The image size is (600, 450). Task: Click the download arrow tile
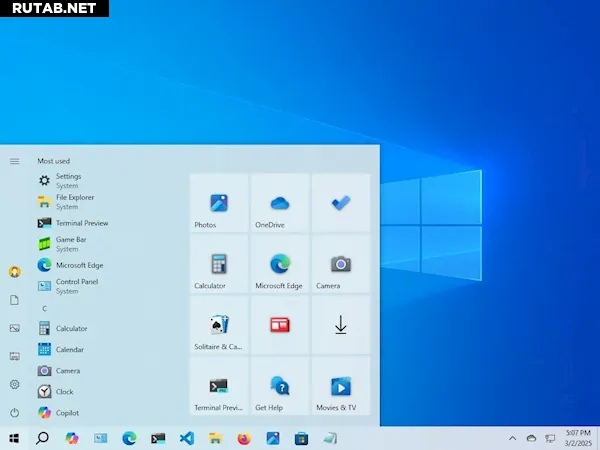pos(341,325)
